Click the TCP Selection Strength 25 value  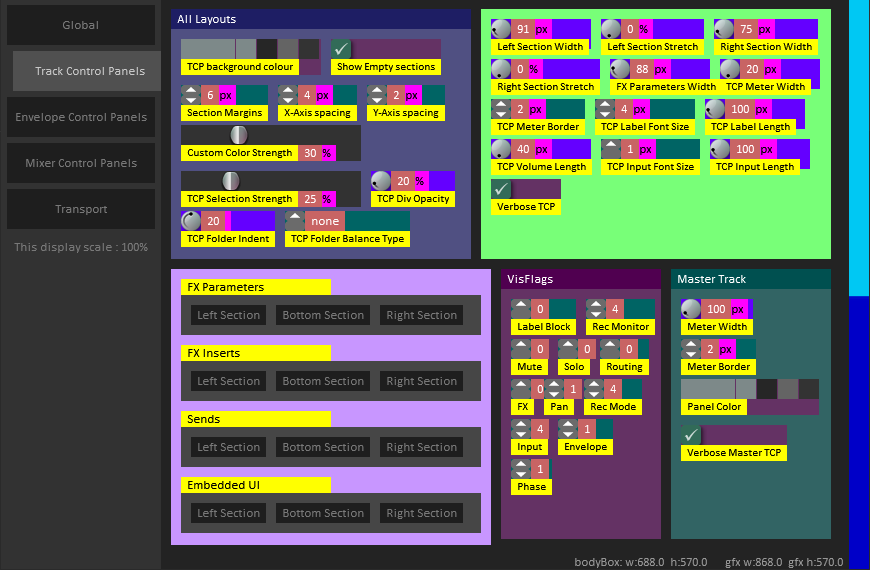[310, 199]
